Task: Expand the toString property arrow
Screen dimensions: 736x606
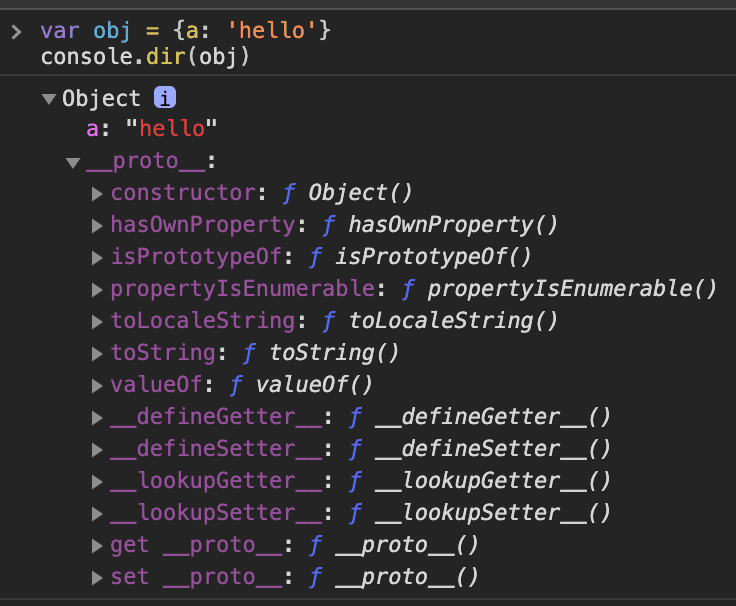Action: point(97,353)
